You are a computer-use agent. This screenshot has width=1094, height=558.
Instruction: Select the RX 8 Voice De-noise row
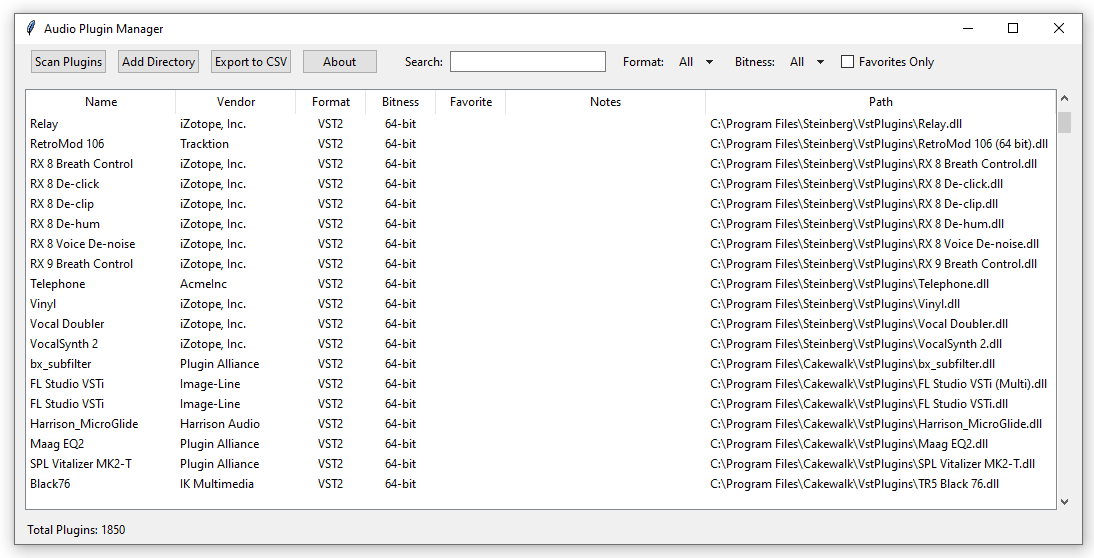[x=541, y=244]
